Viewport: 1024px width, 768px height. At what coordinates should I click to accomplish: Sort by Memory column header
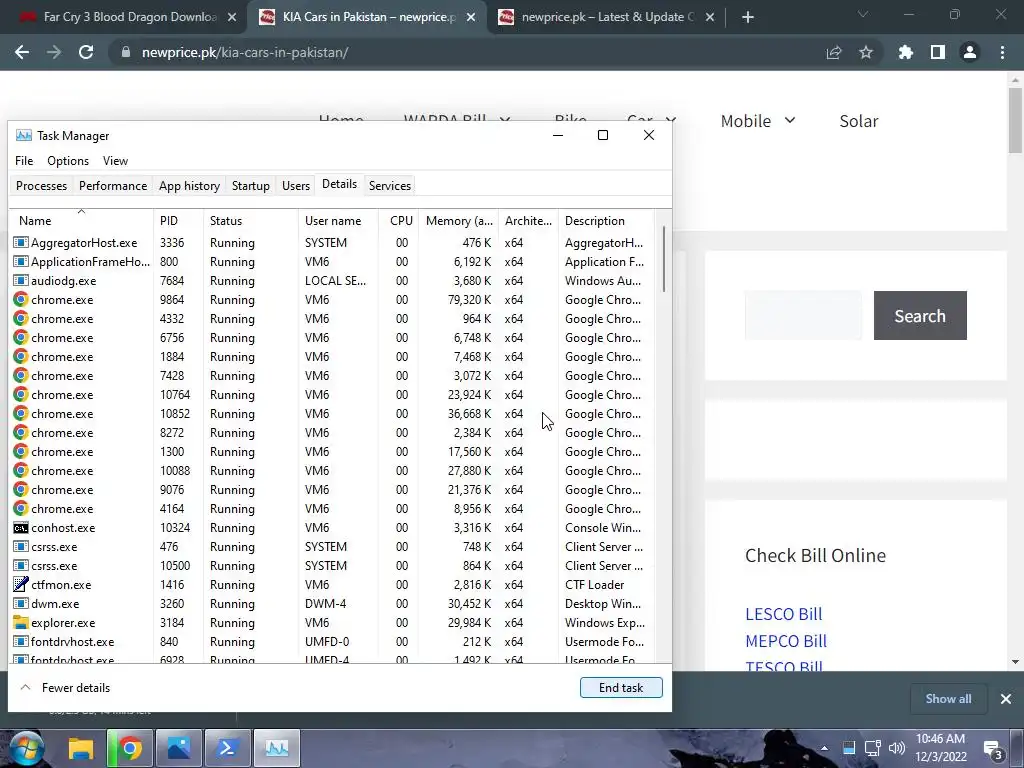(458, 221)
